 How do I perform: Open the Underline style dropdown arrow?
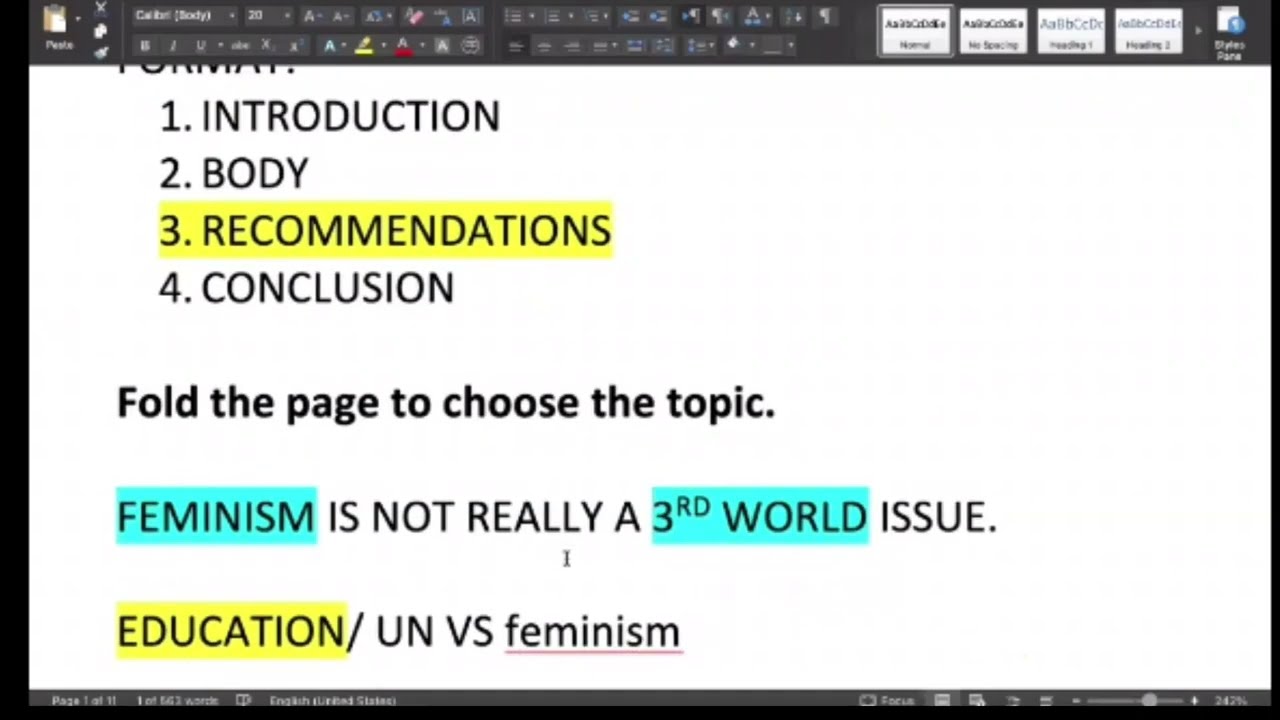[220, 46]
